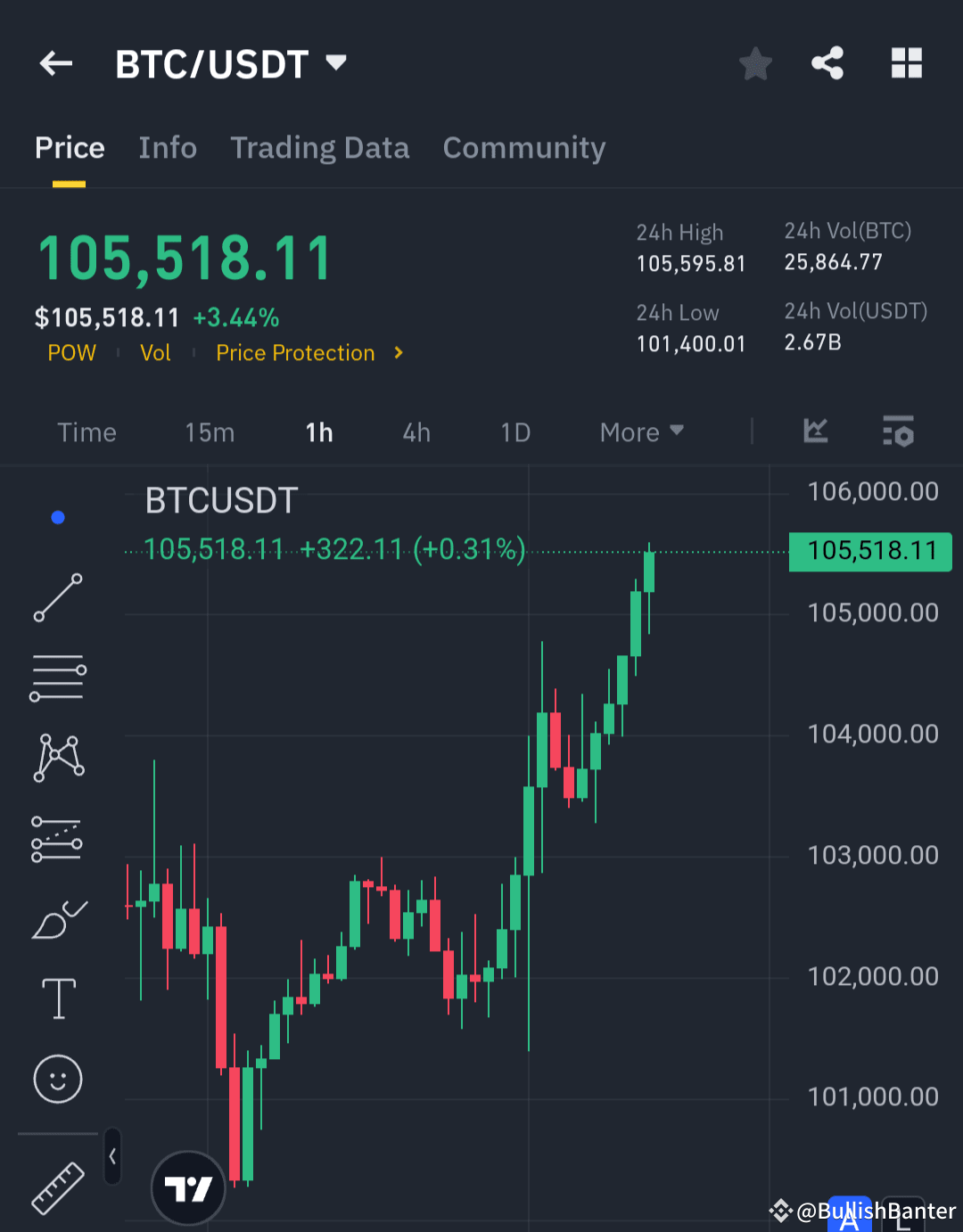963x1232 pixels.
Task: Open the Horizontal Lines drawing tool
Action: coord(57,676)
